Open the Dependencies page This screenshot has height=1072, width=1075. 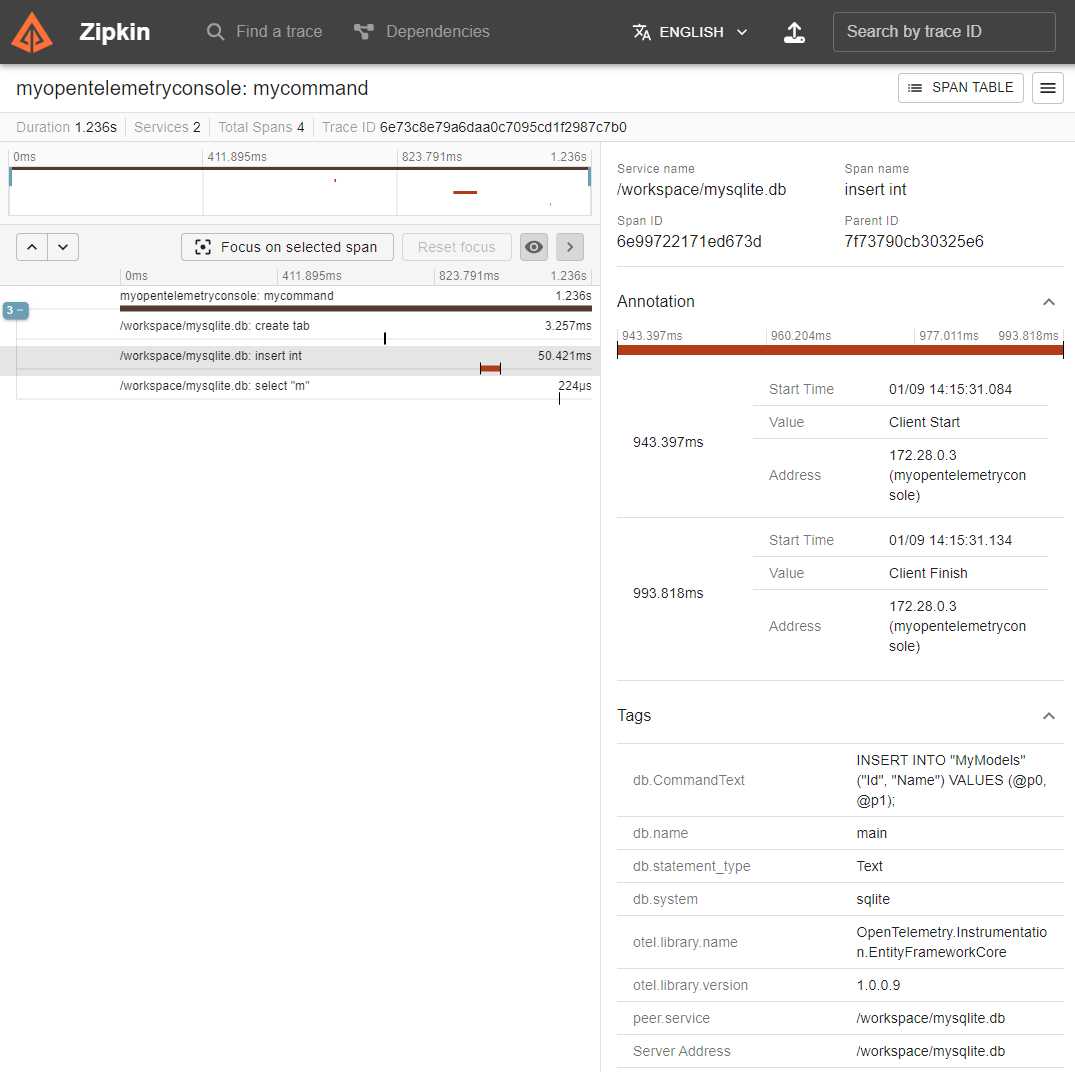click(x=422, y=32)
